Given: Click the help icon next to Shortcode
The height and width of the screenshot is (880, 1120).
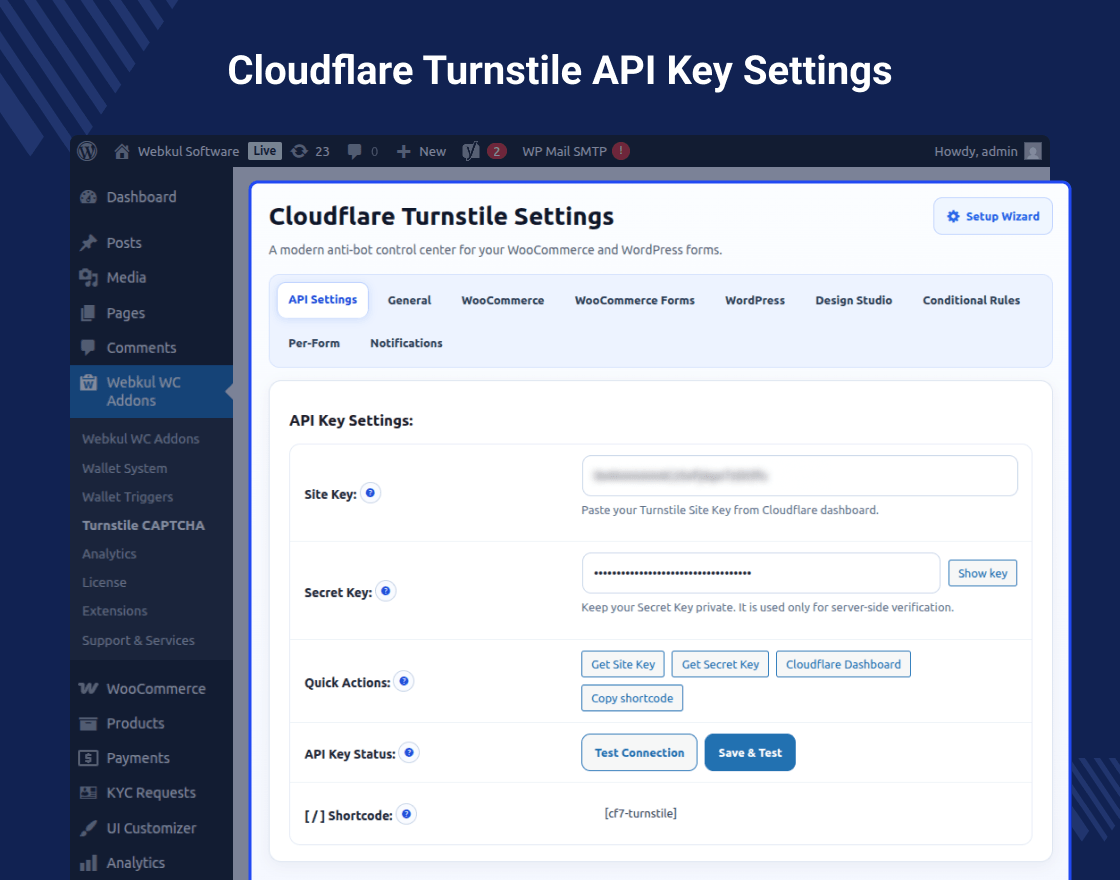Looking at the screenshot, I should tap(406, 814).
